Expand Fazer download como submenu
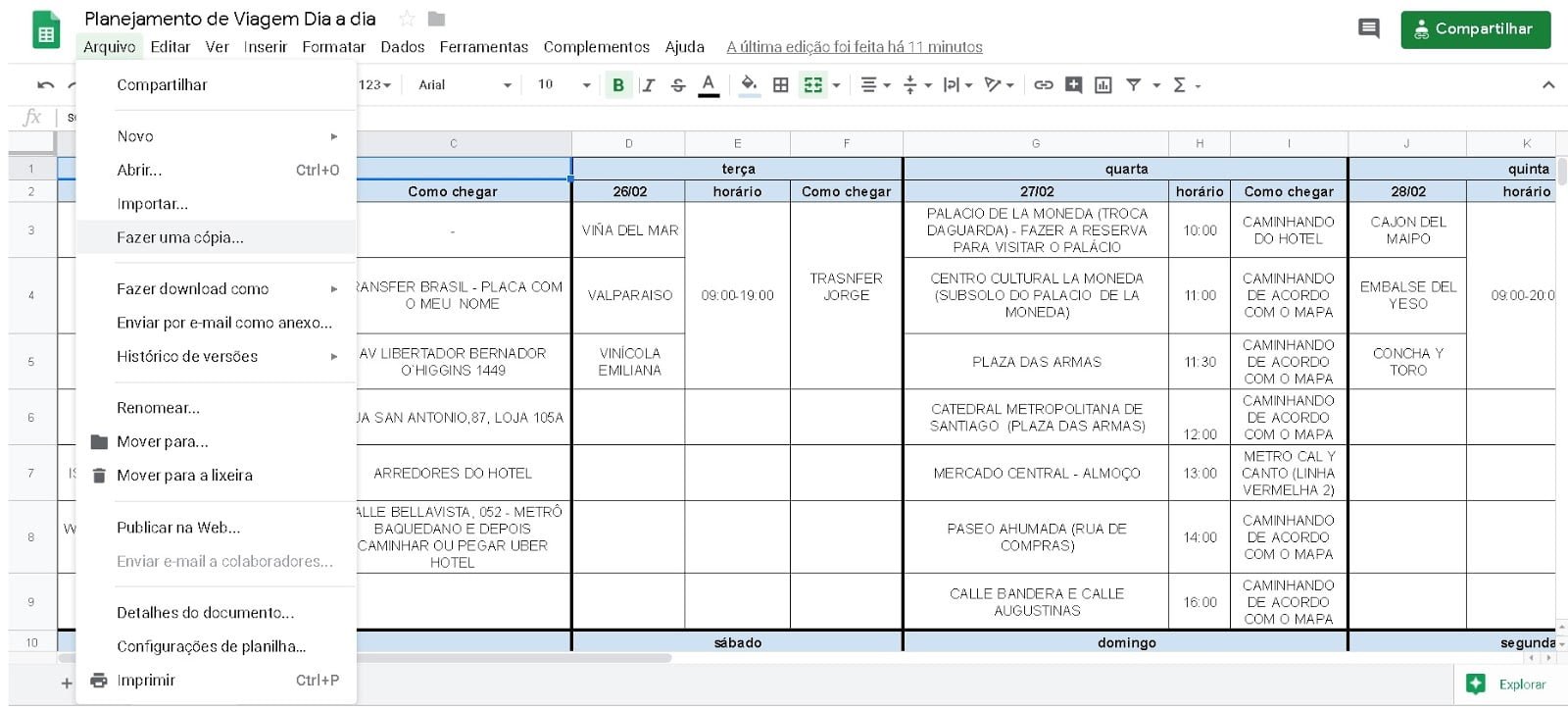This screenshot has height=710, width=1568. point(217,289)
